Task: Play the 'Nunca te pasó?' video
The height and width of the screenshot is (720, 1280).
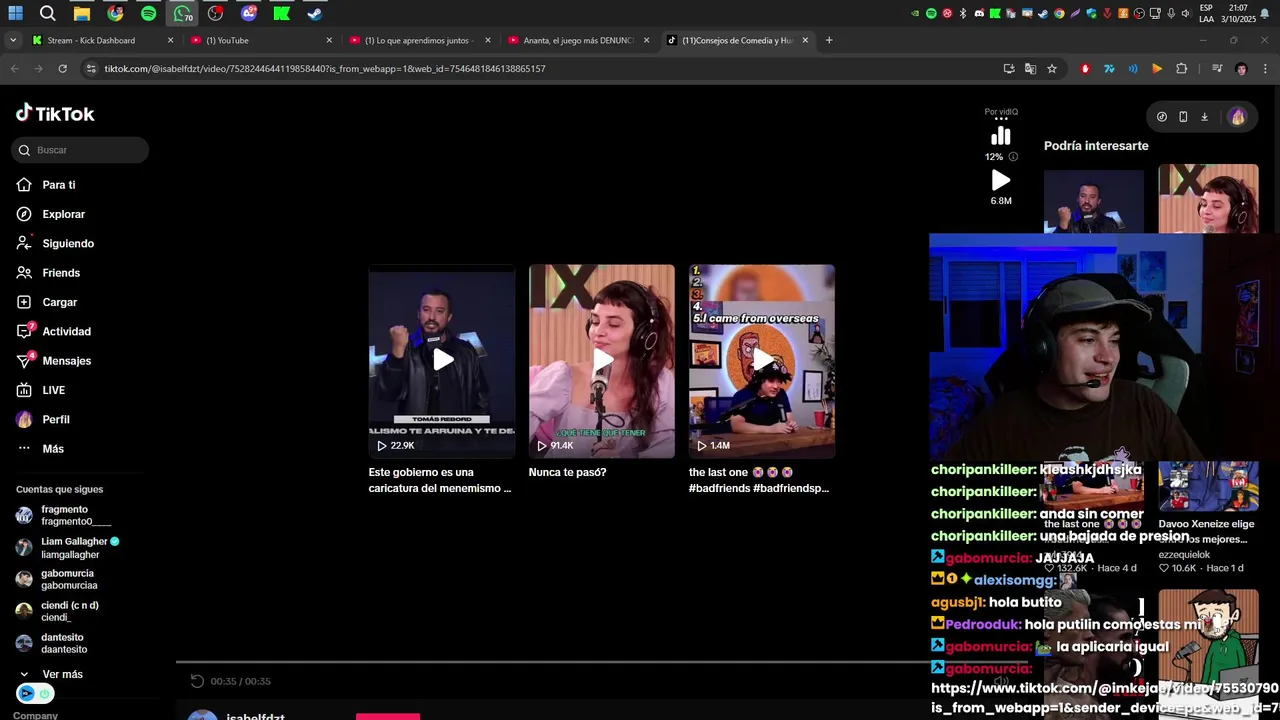Action: tap(602, 361)
